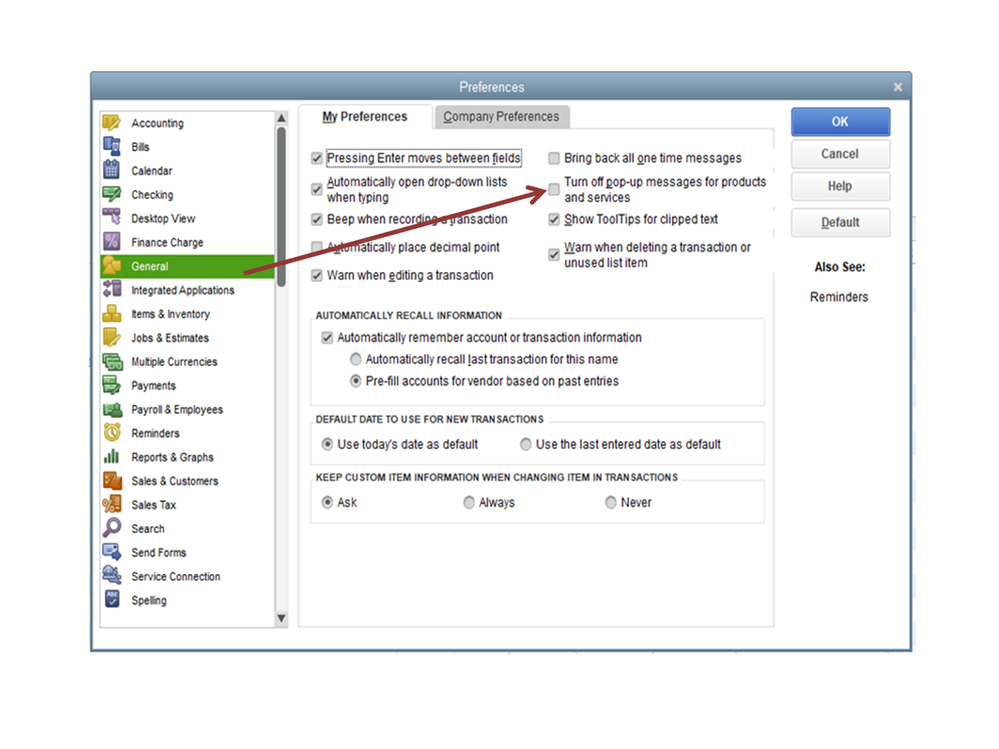The width and height of the screenshot is (999, 749).
Task: Select Use the last entered date
Action: pos(526,444)
